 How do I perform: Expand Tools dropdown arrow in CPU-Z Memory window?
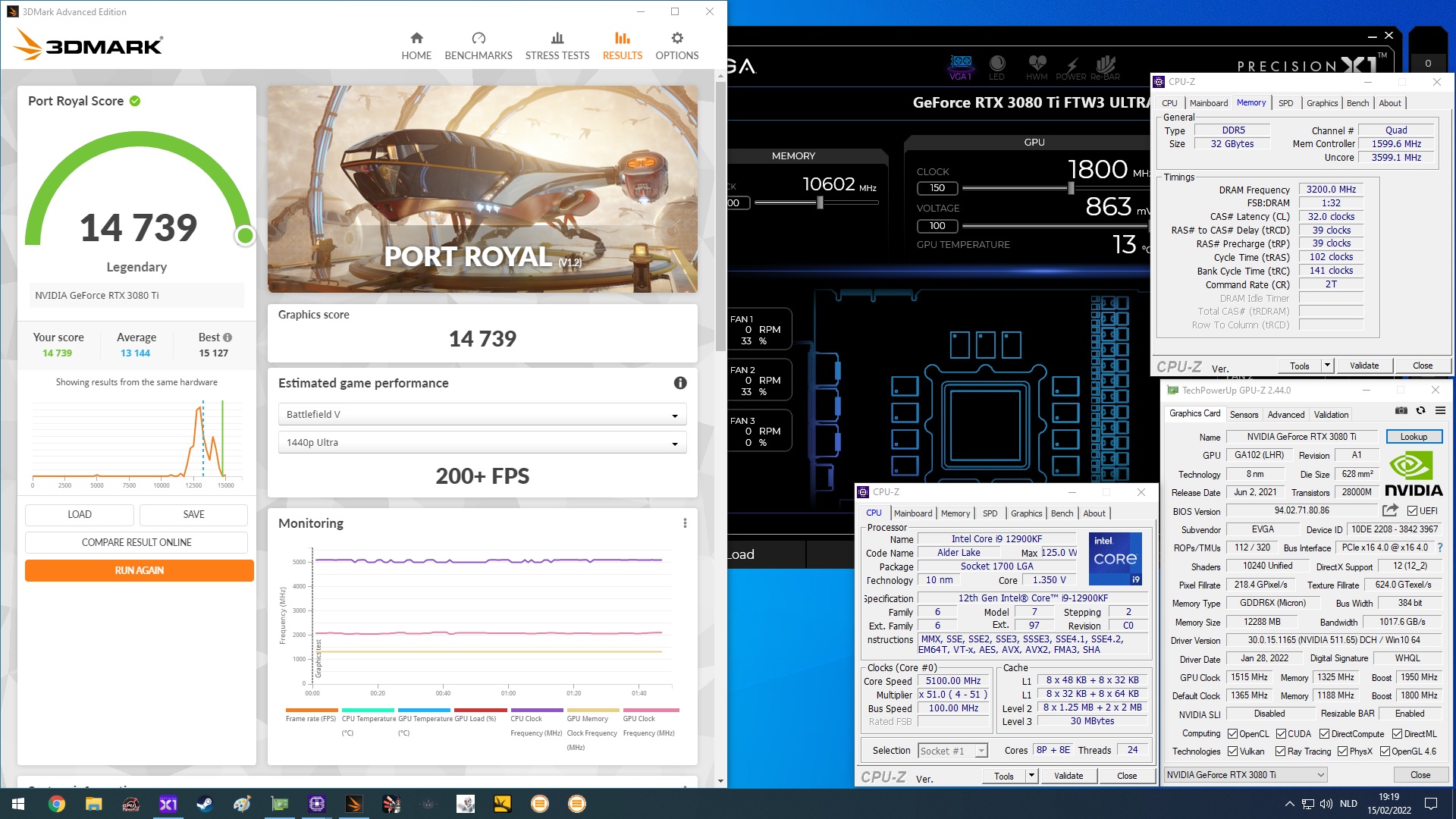1327,366
